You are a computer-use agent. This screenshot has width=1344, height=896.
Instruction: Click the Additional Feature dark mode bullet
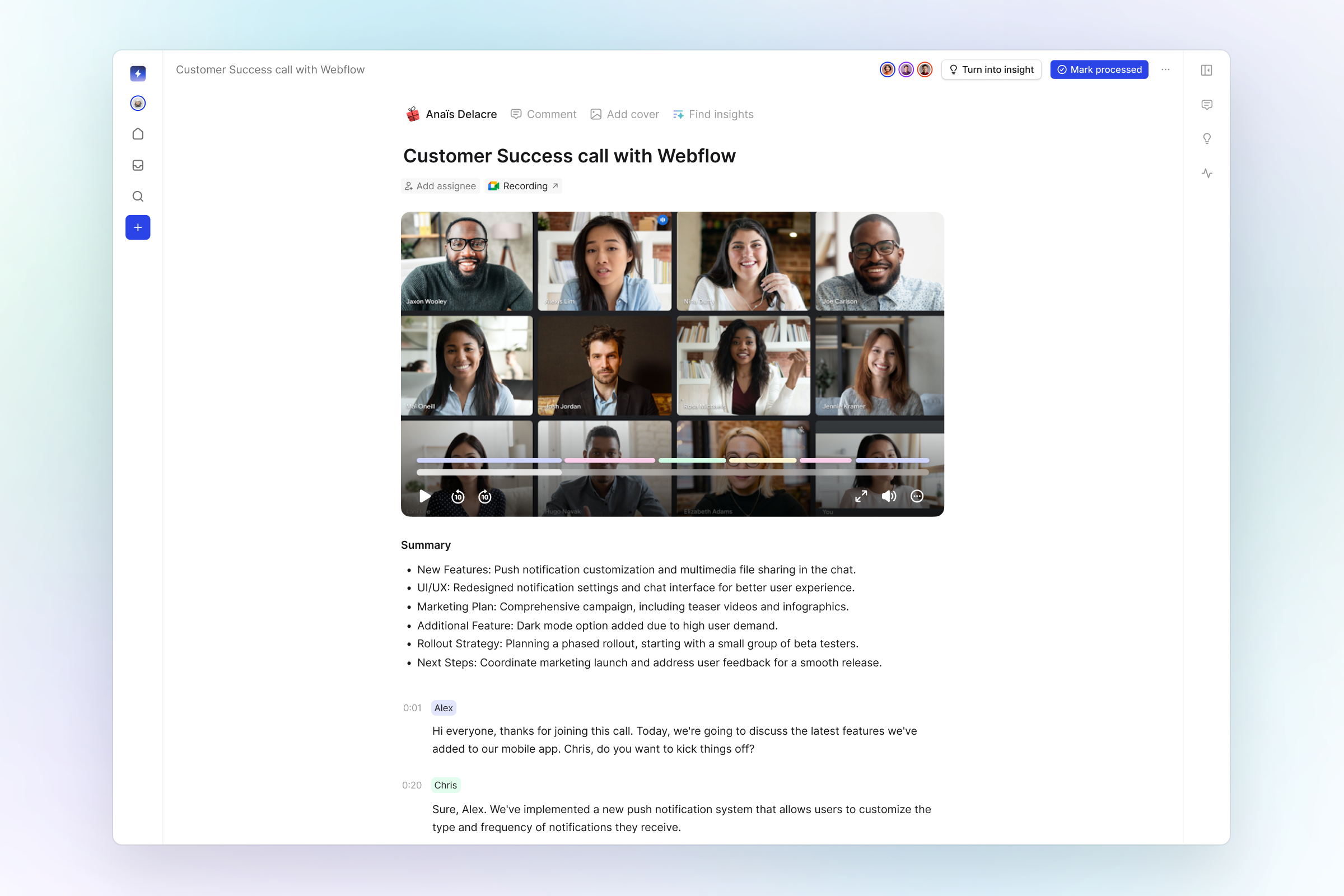pos(597,626)
